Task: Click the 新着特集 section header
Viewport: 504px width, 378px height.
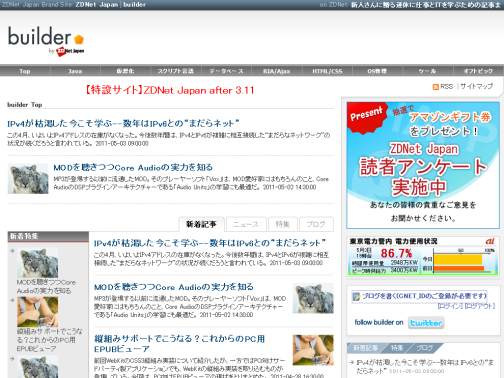Action: 48,236
